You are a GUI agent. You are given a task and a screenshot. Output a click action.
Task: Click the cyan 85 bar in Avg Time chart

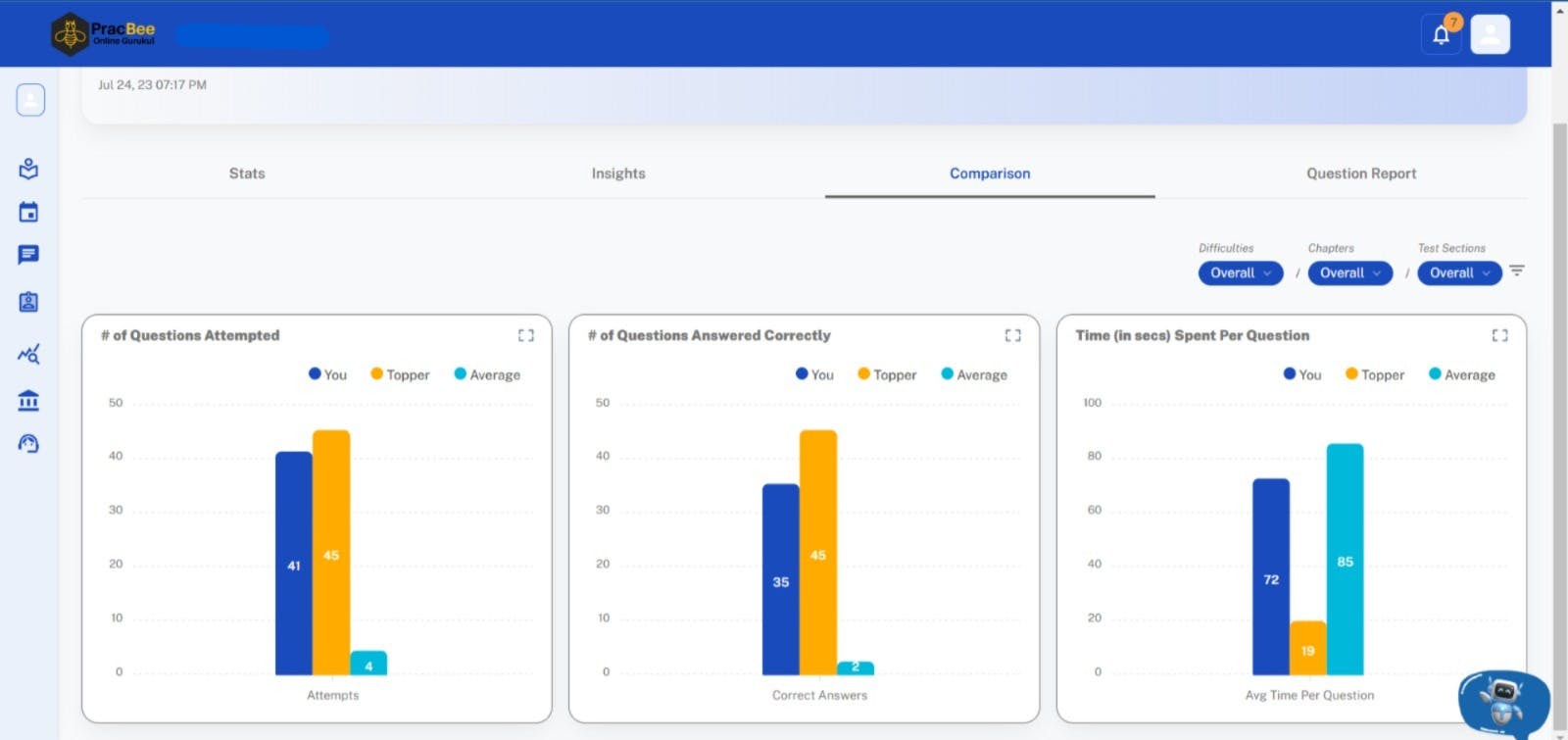(x=1346, y=560)
